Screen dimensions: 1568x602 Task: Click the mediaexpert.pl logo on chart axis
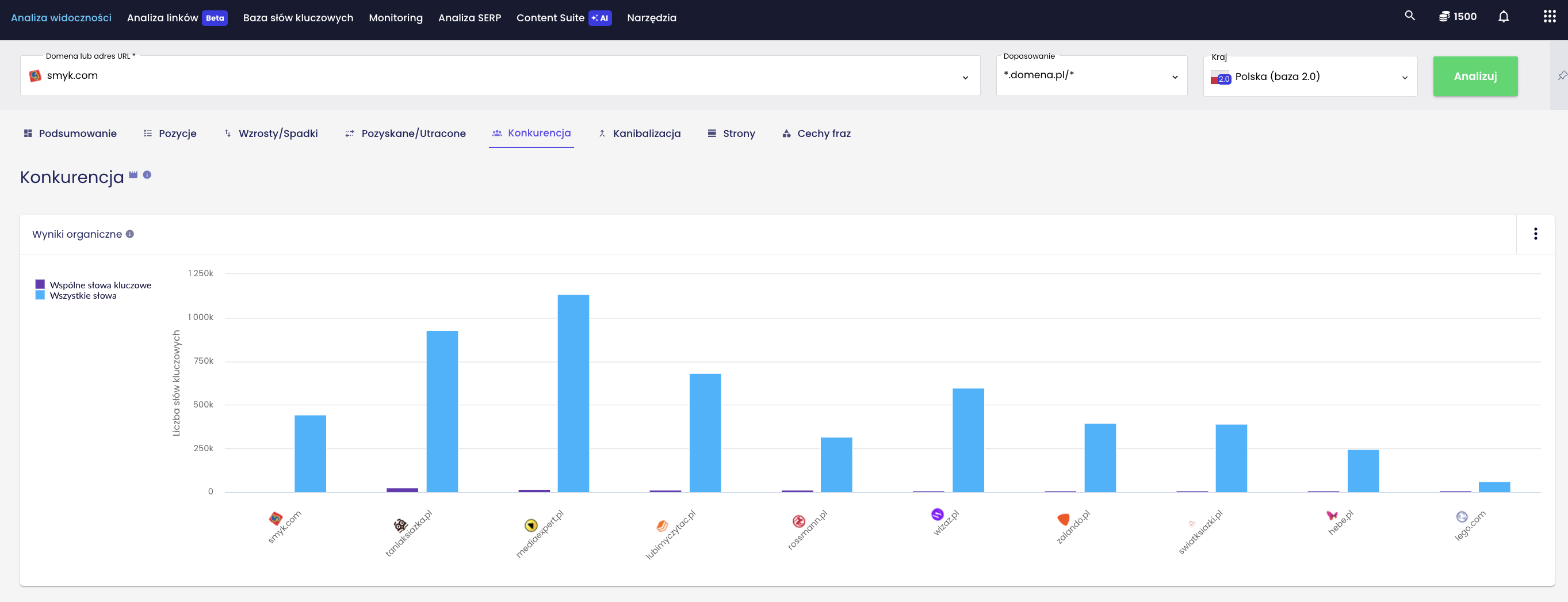click(x=531, y=525)
